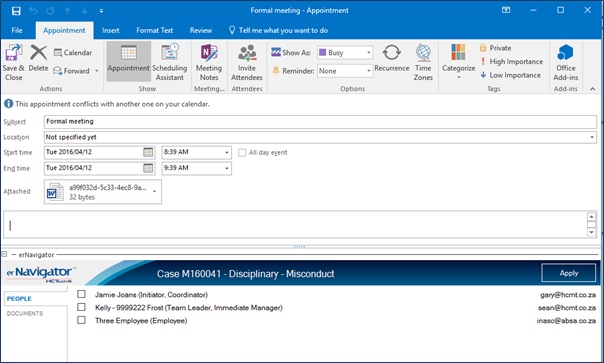Open the 9:39 AM end time dropdown
604x363 pixels.
pyautogui.click(x=226, y=168)
